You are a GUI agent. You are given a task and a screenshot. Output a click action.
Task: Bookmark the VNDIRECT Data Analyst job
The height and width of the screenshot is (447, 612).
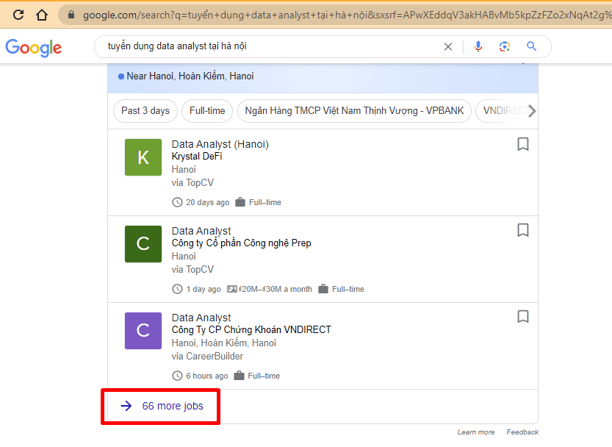tap(523, 316)
